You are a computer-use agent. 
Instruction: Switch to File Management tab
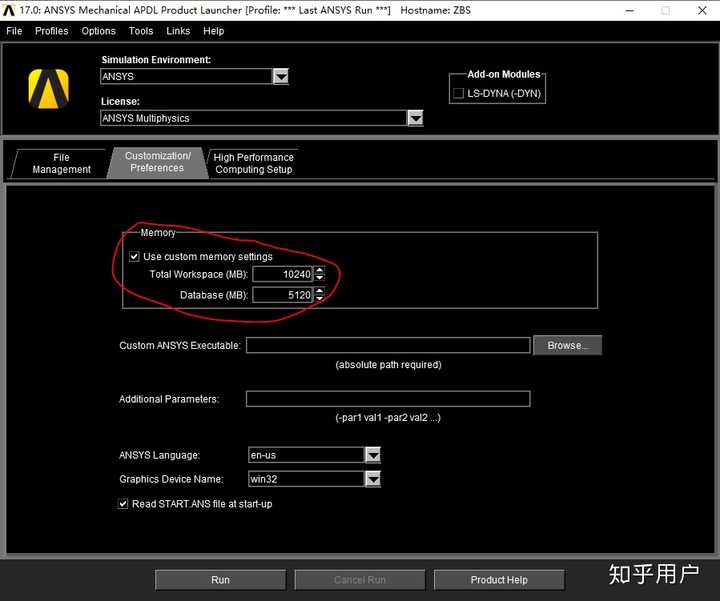61,163
